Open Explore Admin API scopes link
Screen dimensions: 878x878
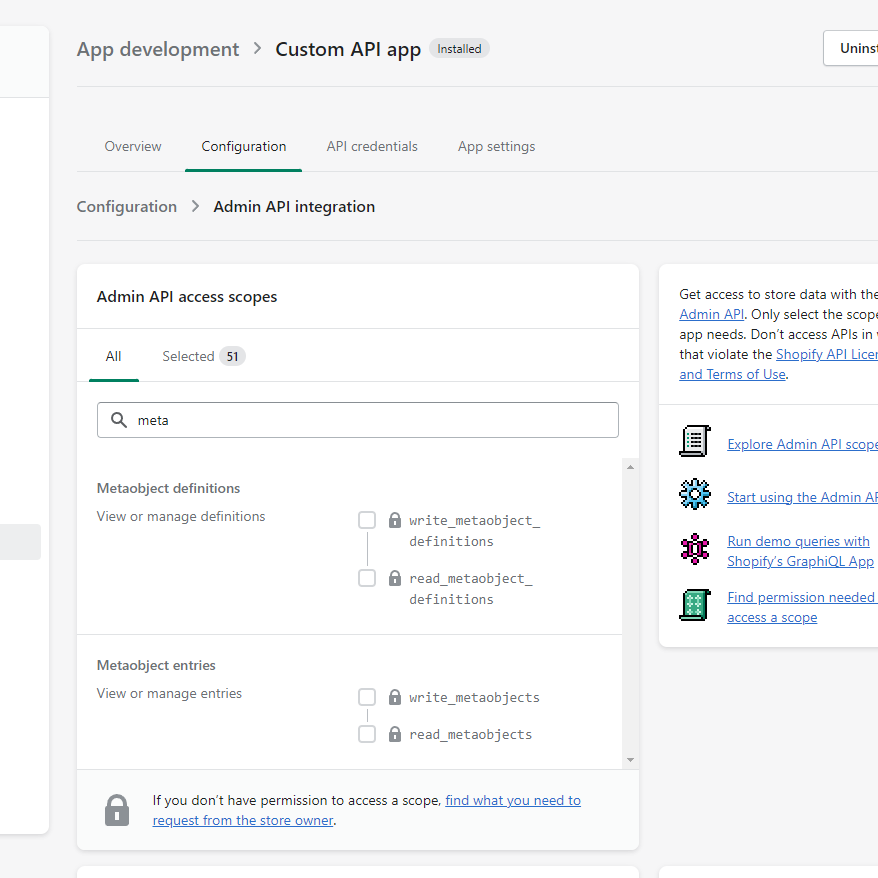pos(802,444)
